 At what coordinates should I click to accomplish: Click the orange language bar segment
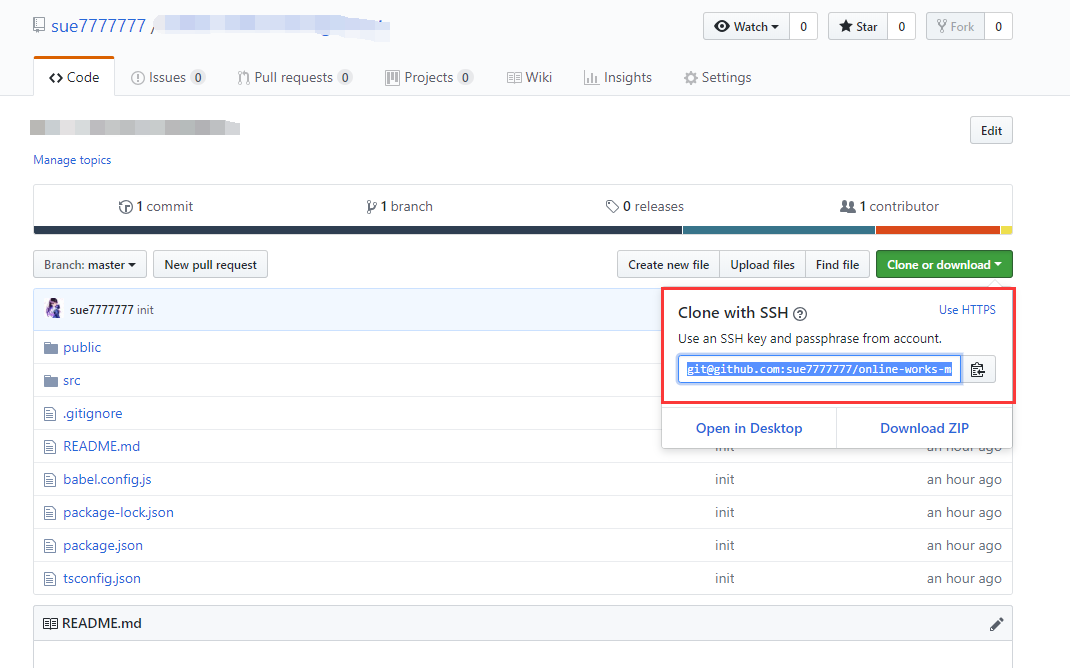[938, 230]
